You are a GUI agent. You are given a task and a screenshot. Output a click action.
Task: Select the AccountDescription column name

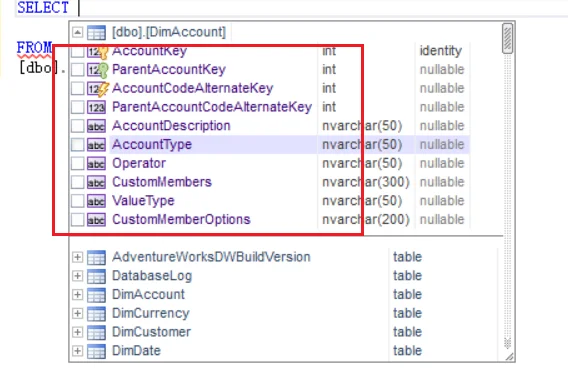point(171,126)
